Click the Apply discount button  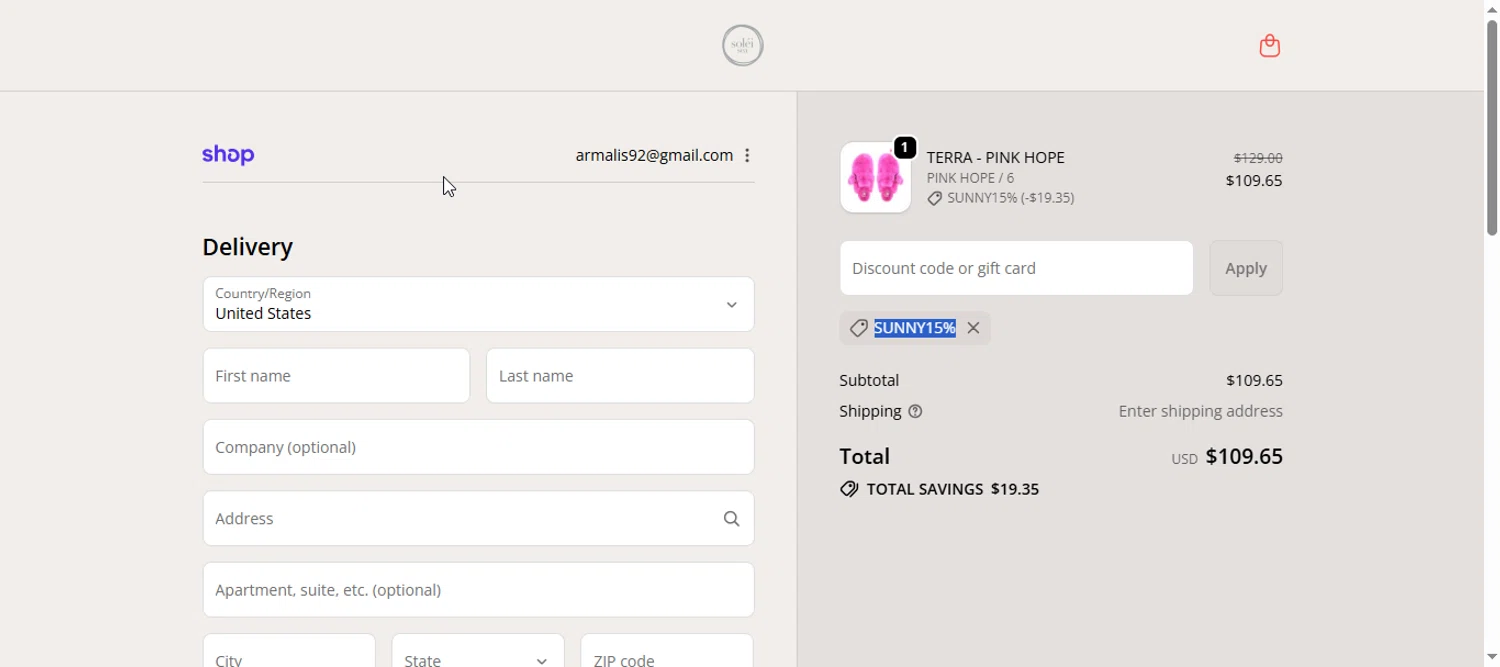1246,268
